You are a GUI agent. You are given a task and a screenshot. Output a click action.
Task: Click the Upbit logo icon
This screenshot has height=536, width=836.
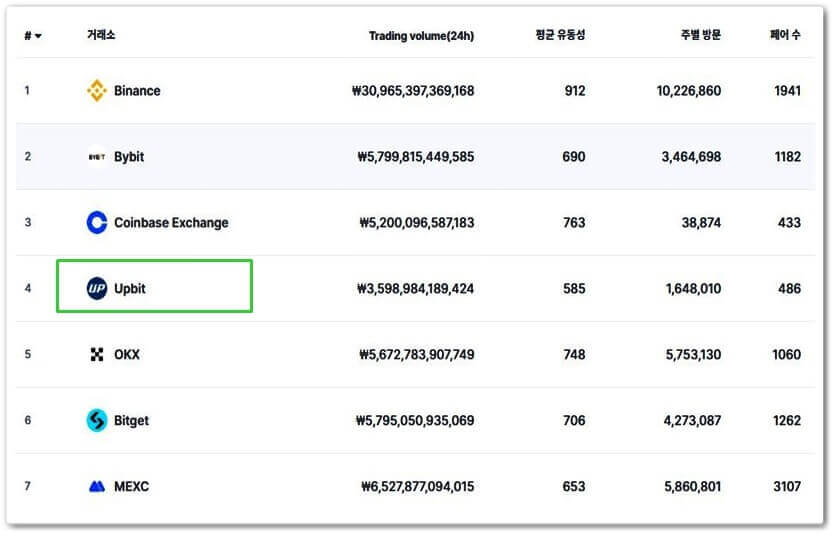[97, 289]
